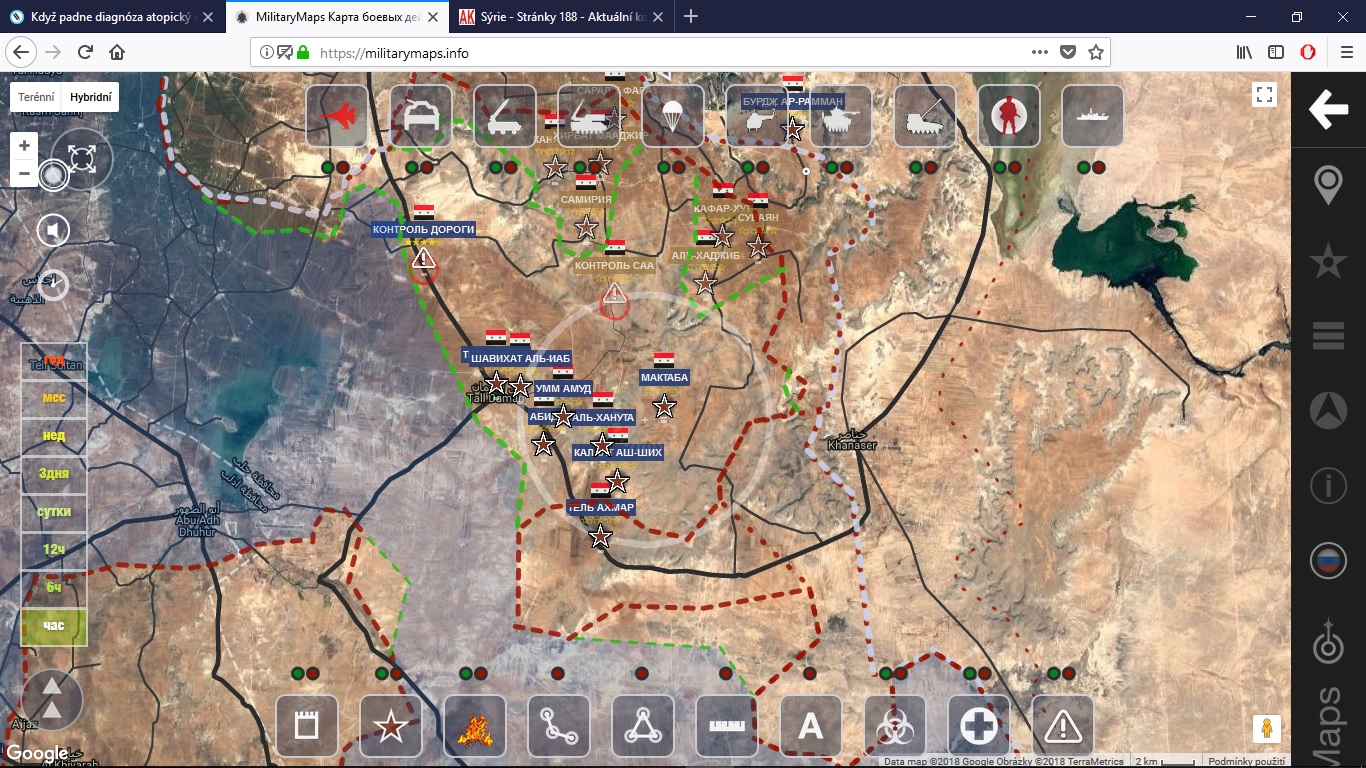Open the Terénní map type menu
Image resolution: width=1366 pixels, height=768 pixels.
(36, 97)
